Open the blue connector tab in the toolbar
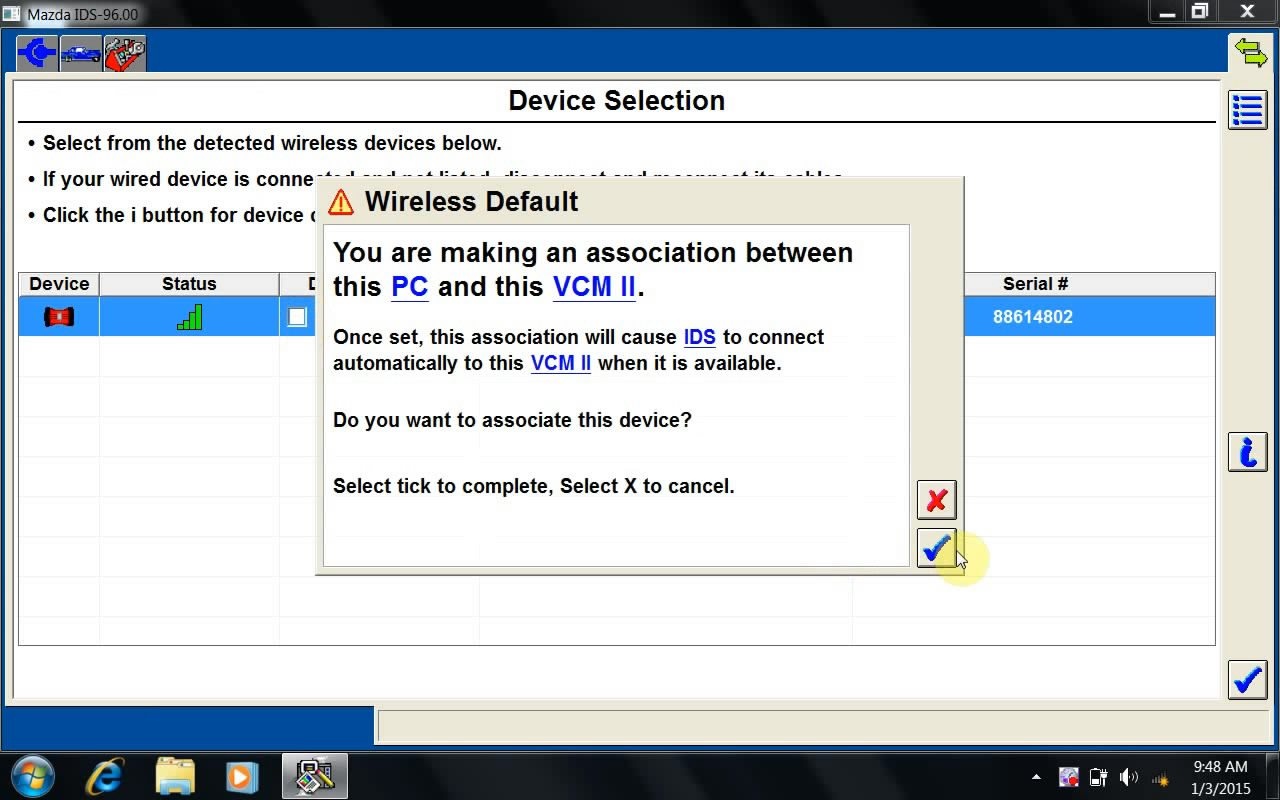The height and width of the screenshot is (800, 1280). [37, 53]
